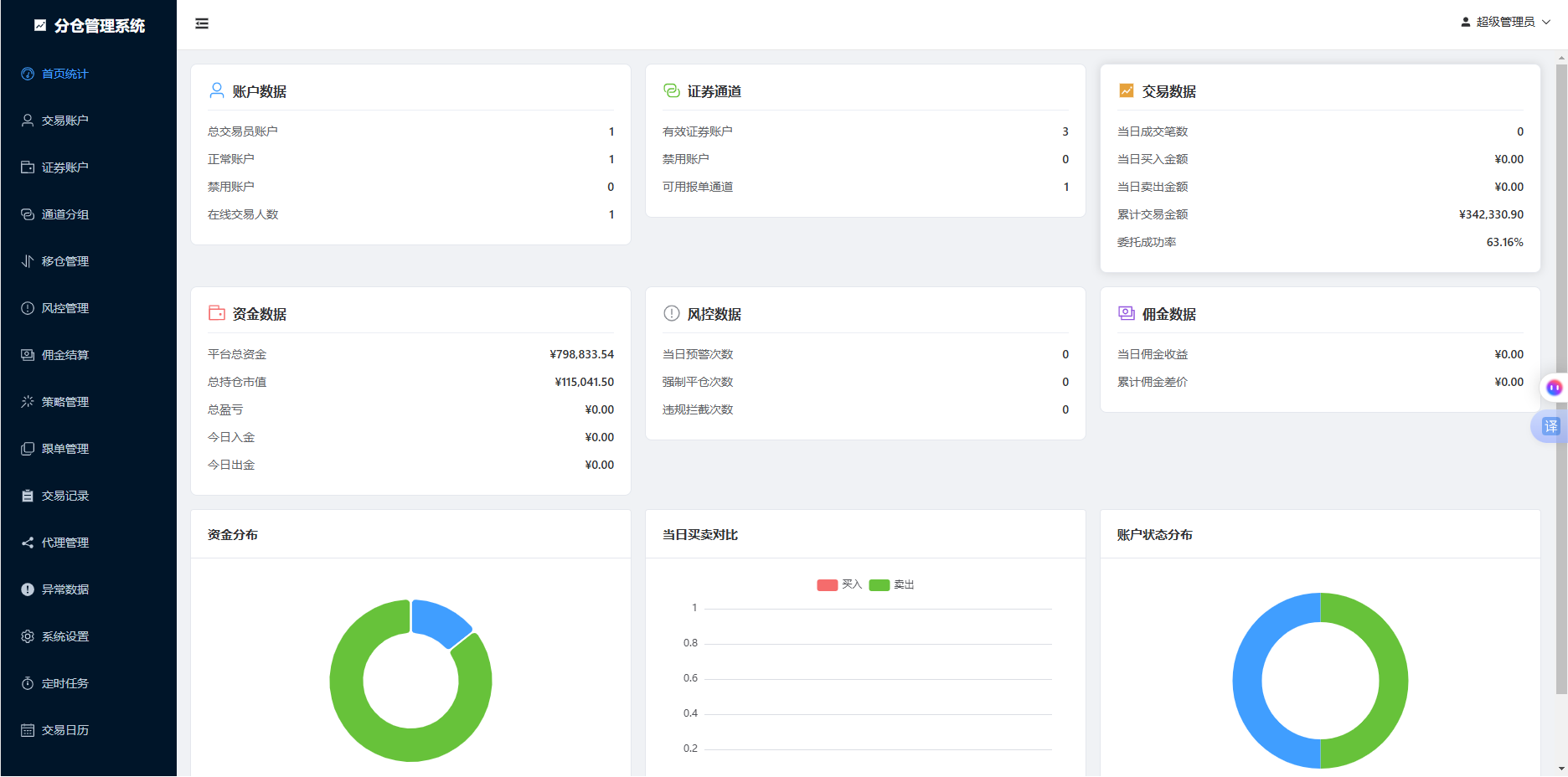Click the 定时任务 timer icon in sidebar
Image resolution: width=1568 pixels, height=777 pixels.
[28, 683]
